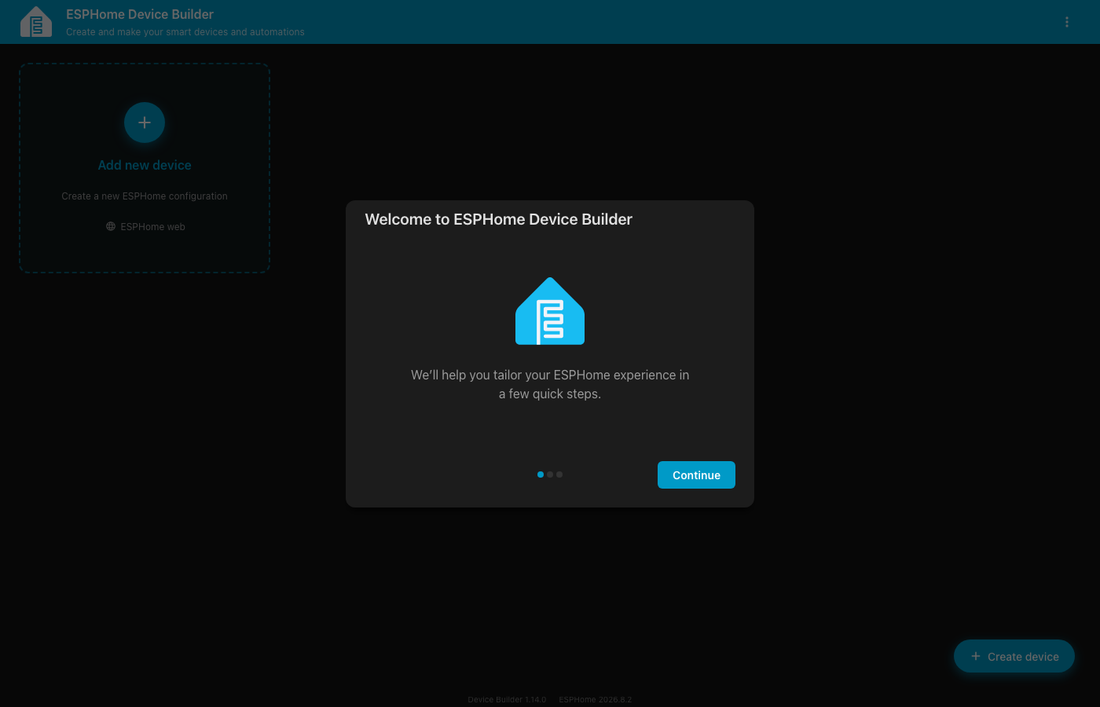1100x707 pixels.
Task: Click the Create device floating button
Action: click(x=1014, y=656)
